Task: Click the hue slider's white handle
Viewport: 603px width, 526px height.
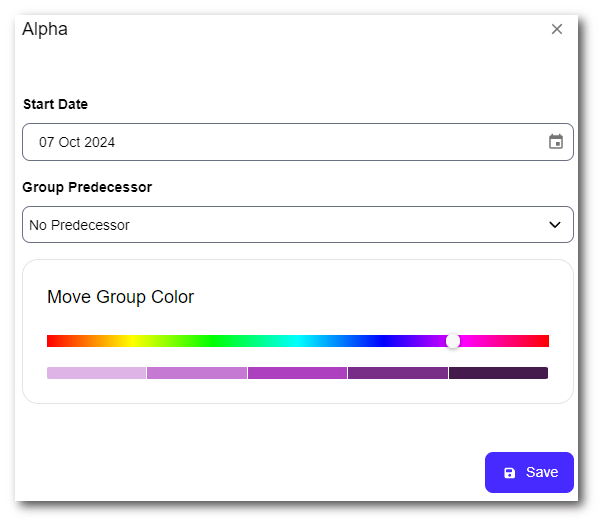Action: 453,341
